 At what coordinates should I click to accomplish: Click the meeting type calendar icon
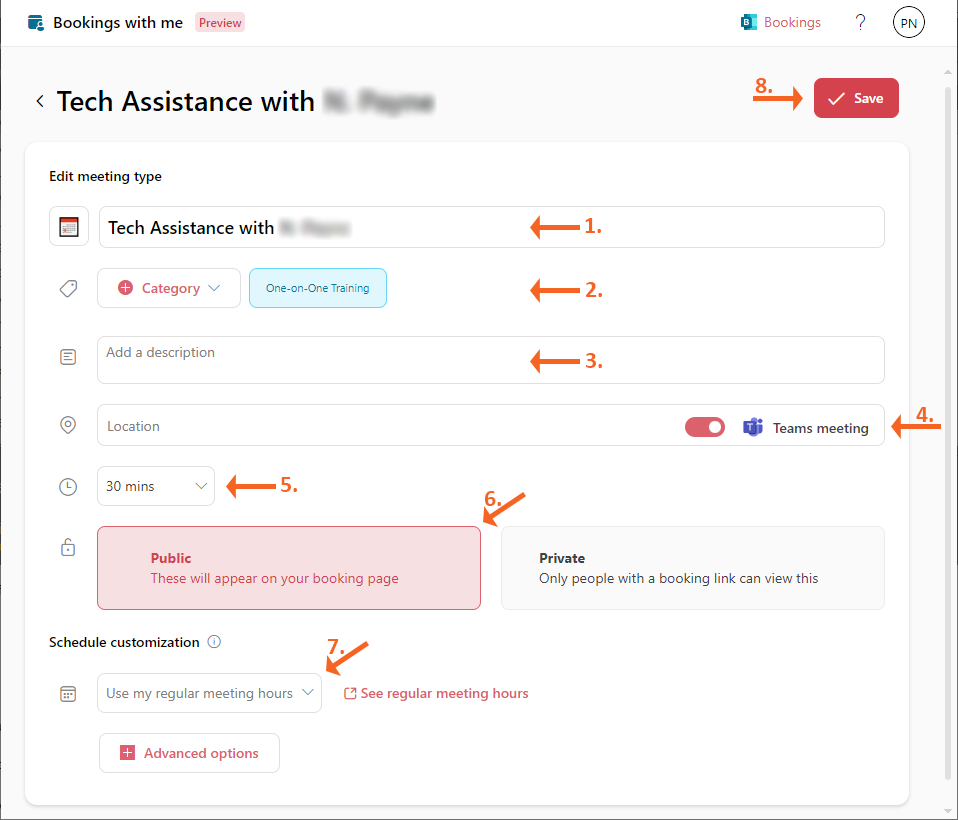[x=68, y=226]
